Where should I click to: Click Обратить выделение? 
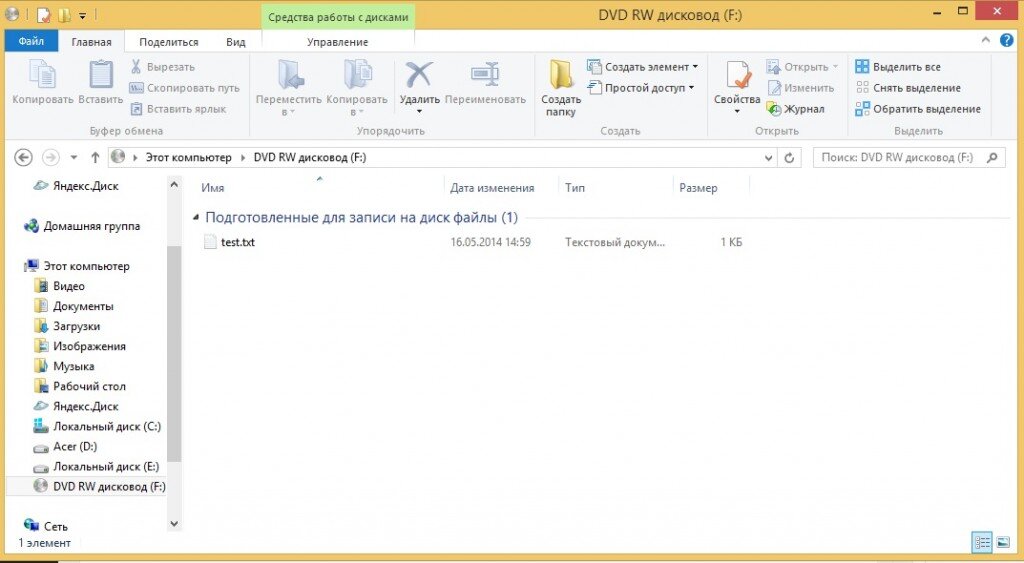(x=918, y=109)
